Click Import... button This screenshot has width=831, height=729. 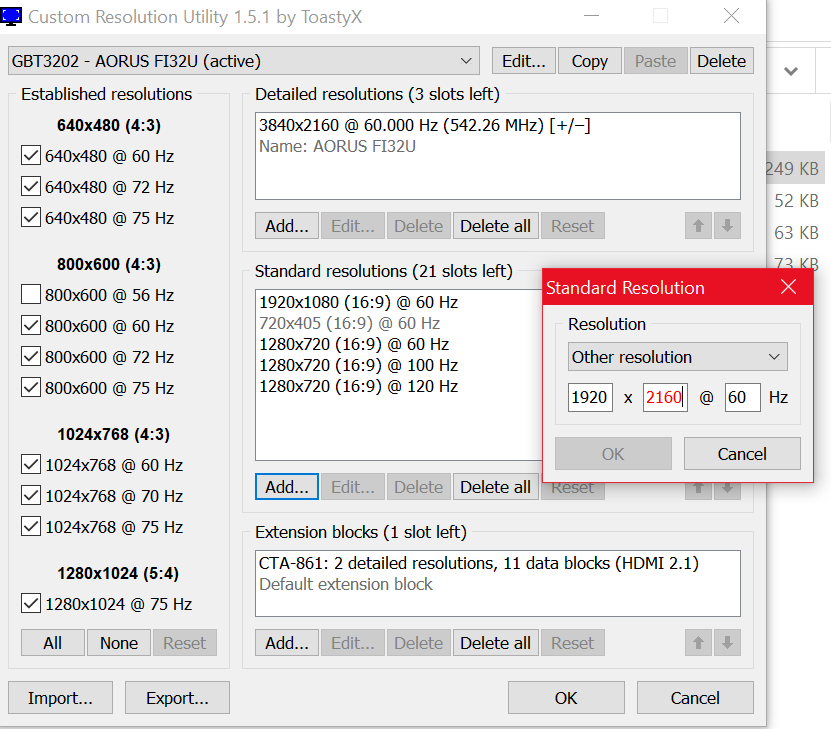60,698
